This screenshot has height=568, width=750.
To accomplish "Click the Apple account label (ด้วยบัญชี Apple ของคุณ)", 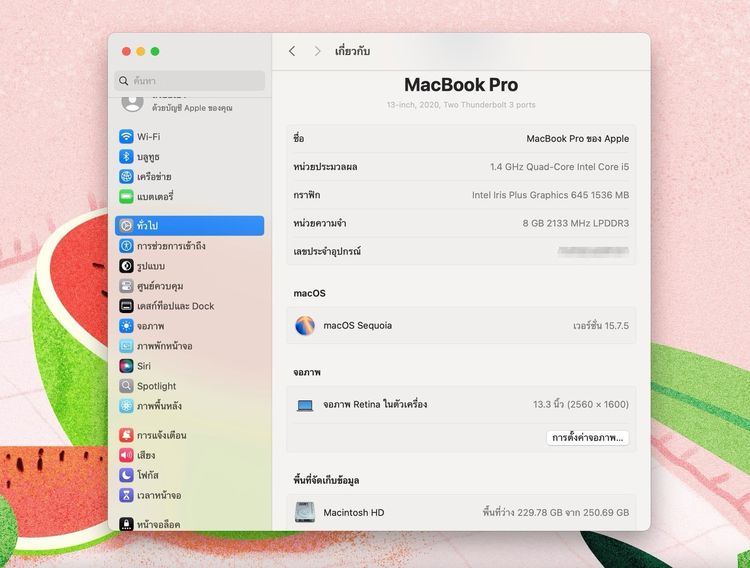I will pyautogui.click(x=192, y=108).
